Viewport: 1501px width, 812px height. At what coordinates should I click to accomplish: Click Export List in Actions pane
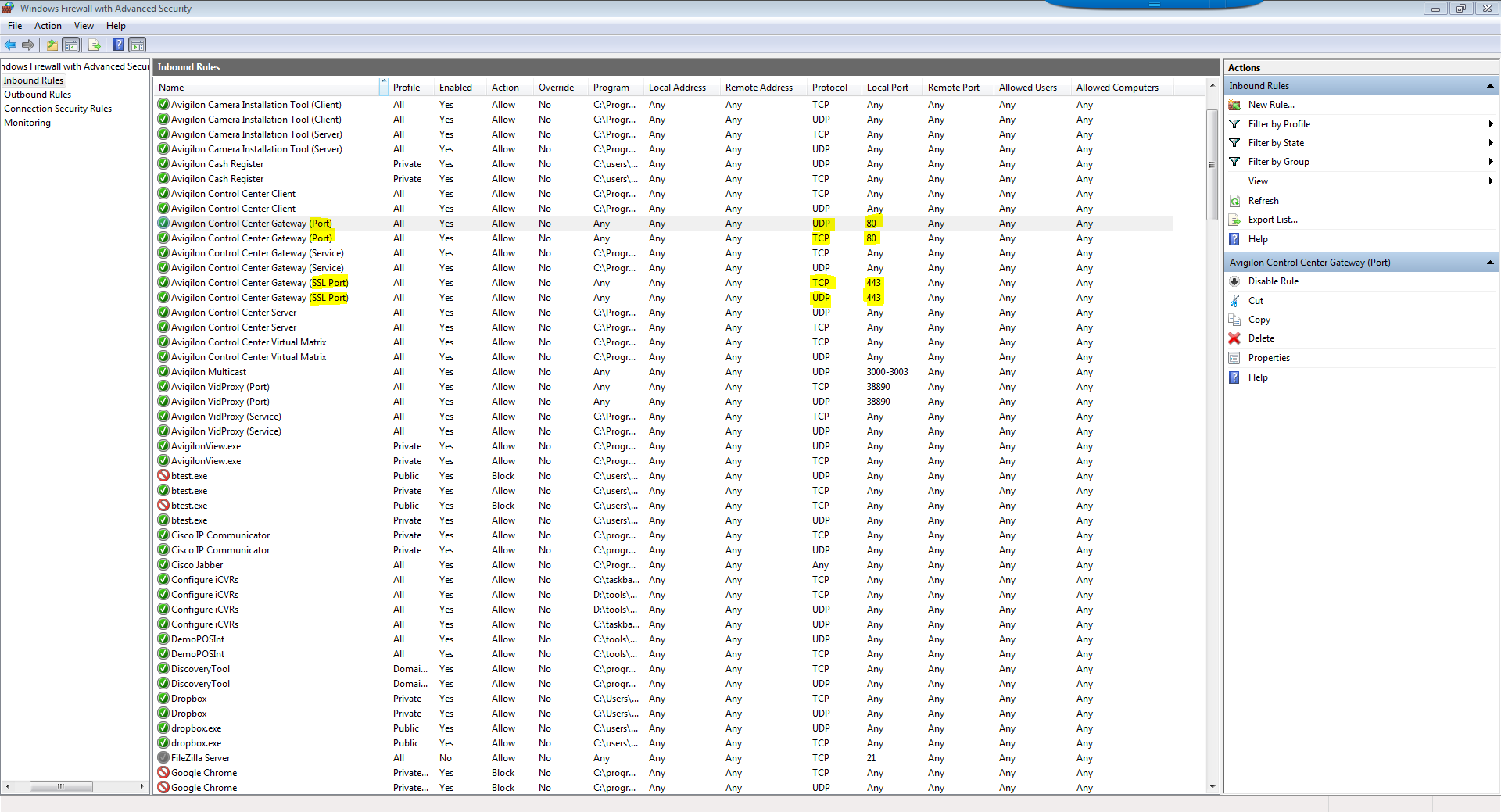pos(1272,220)
